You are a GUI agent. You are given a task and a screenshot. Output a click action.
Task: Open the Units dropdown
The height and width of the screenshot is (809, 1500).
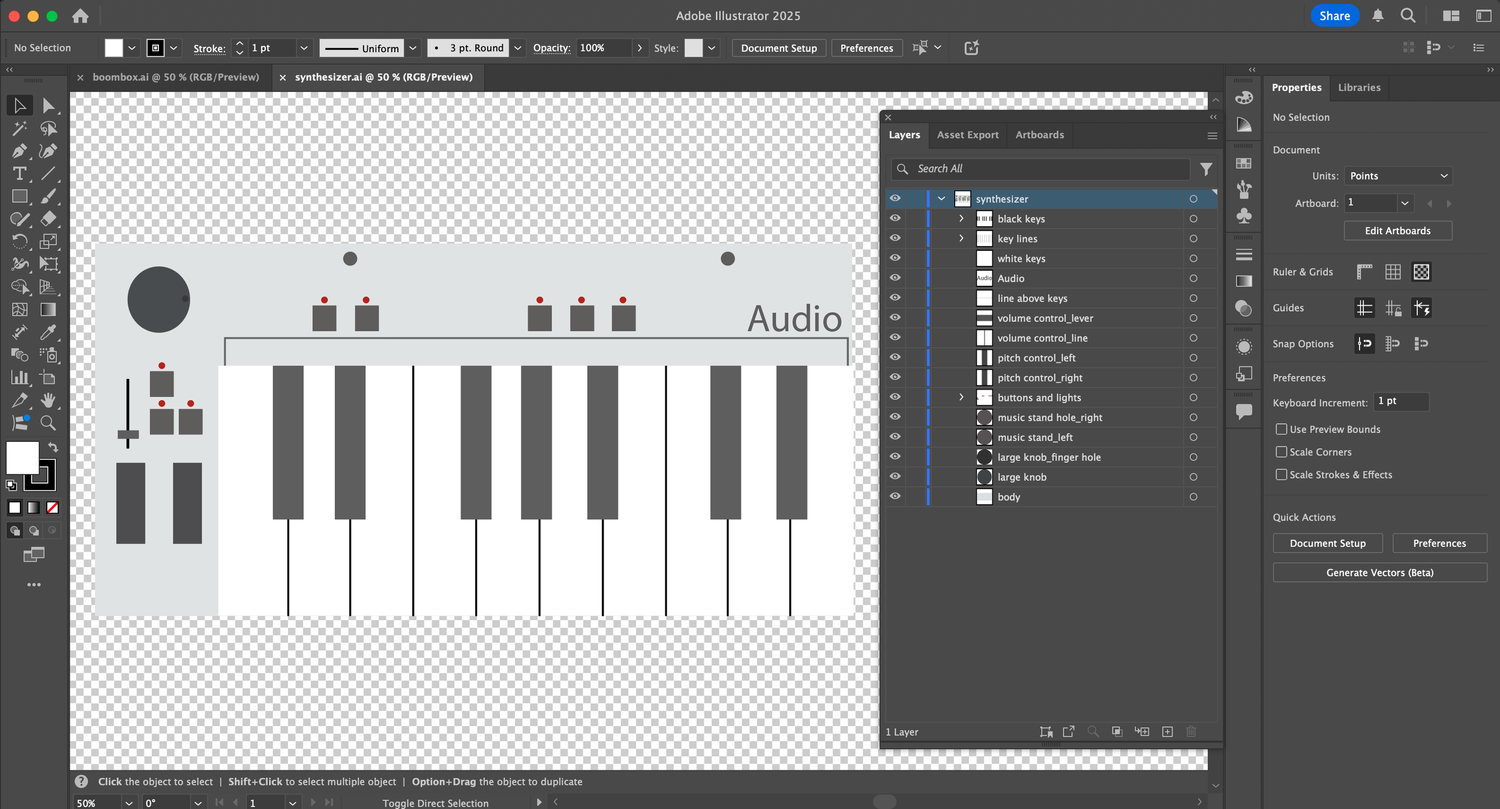click(1398, 176)
